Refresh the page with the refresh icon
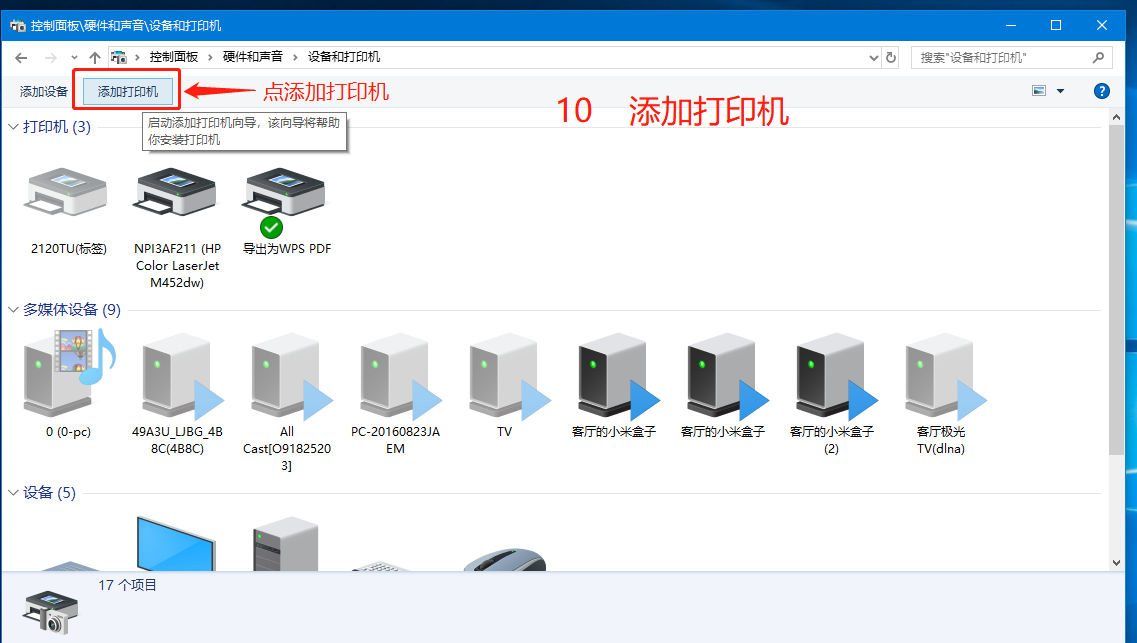Viewport: 1137px width, 643px height. click(891, 57)
